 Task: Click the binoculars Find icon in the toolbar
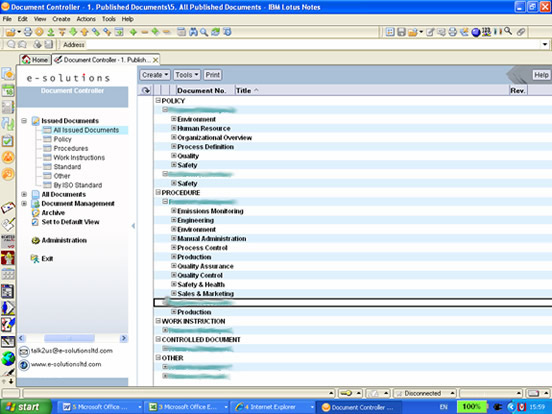point(193,32)
